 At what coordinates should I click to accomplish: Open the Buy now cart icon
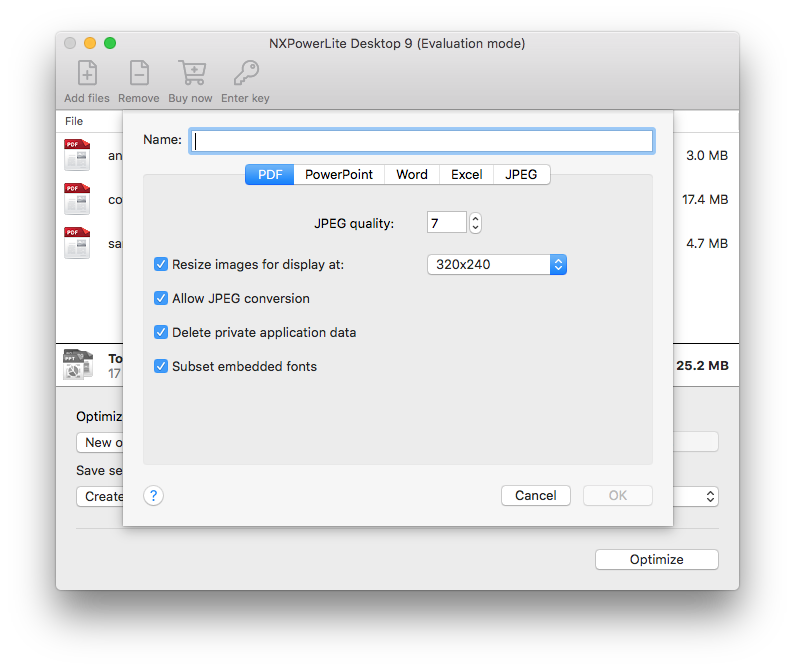pos(192,73)
